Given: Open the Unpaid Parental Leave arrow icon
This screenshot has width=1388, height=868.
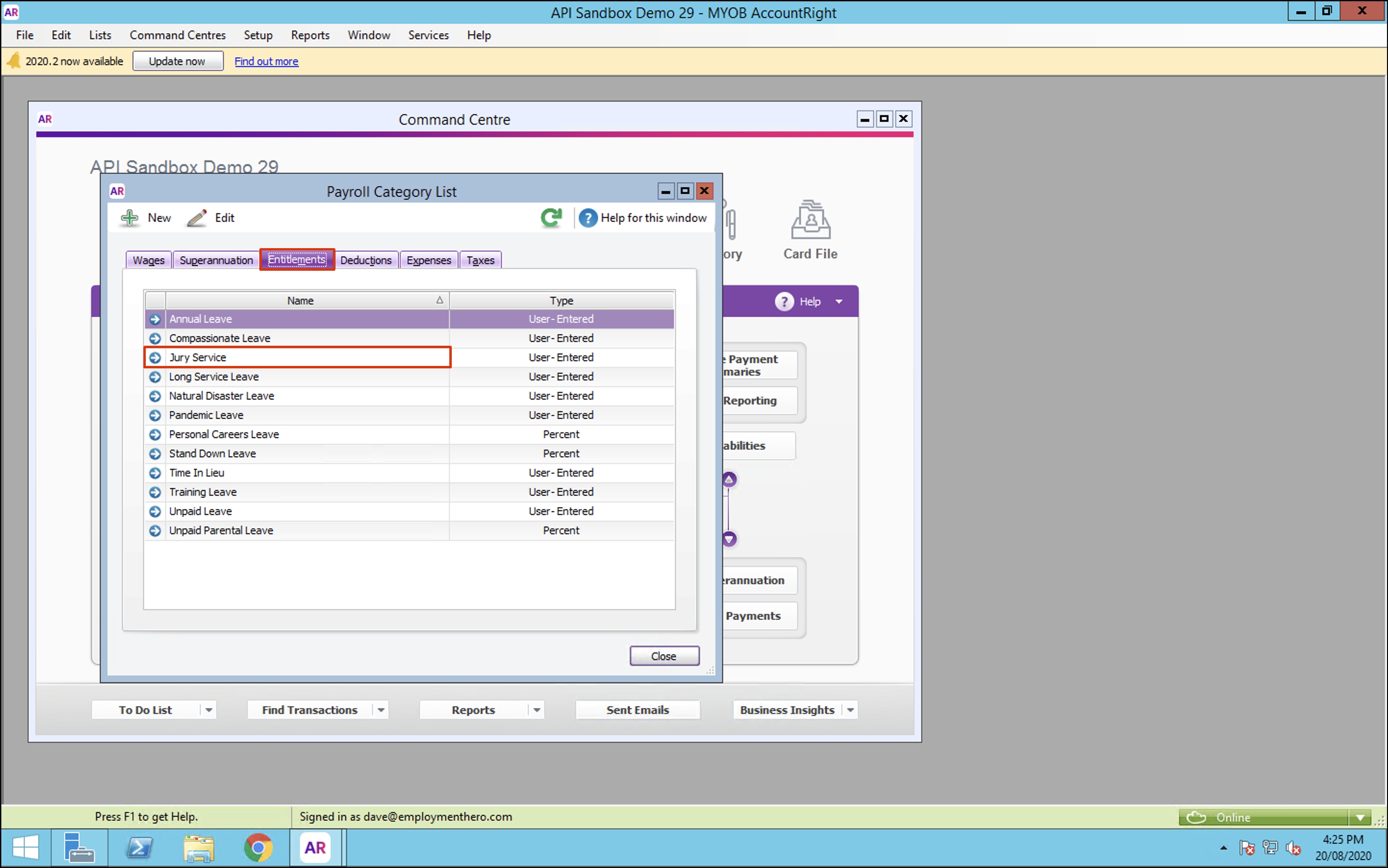Looking at the screenshot, I should coord(155,530).
